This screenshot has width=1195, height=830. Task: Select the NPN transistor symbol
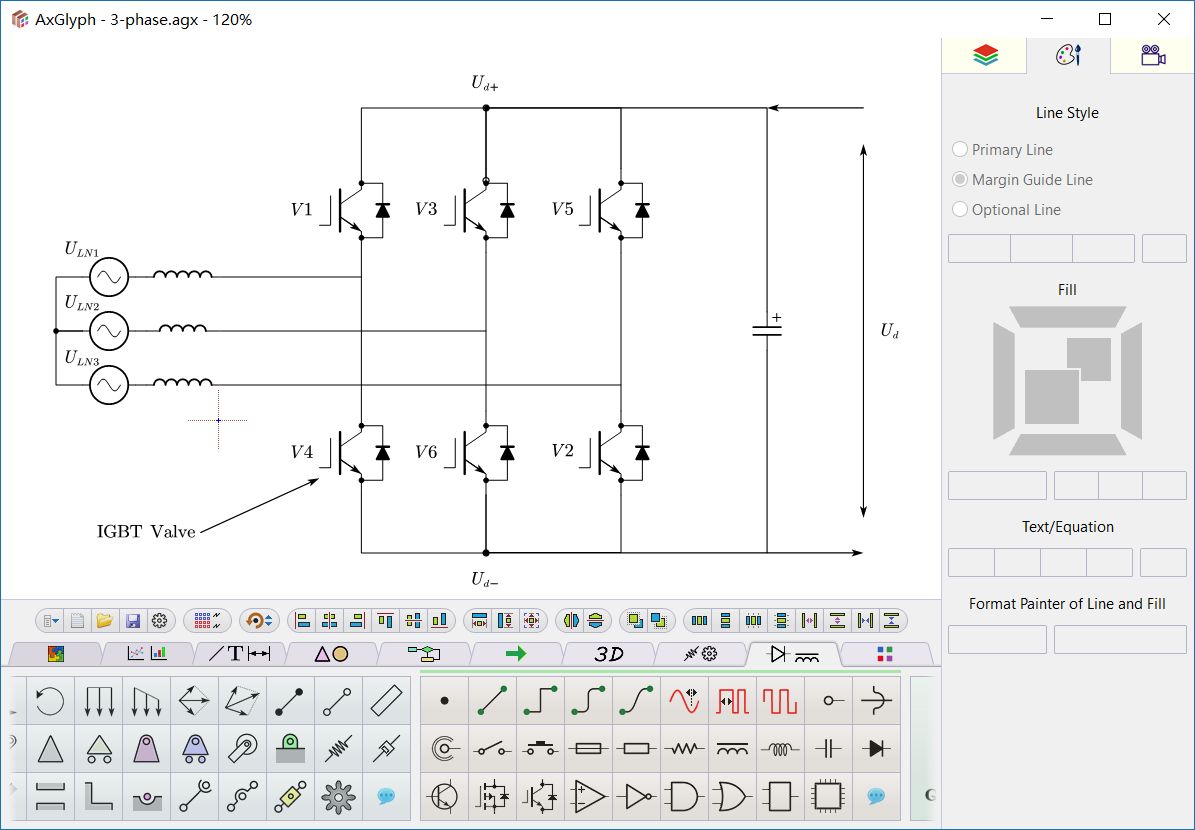[444, 796]
